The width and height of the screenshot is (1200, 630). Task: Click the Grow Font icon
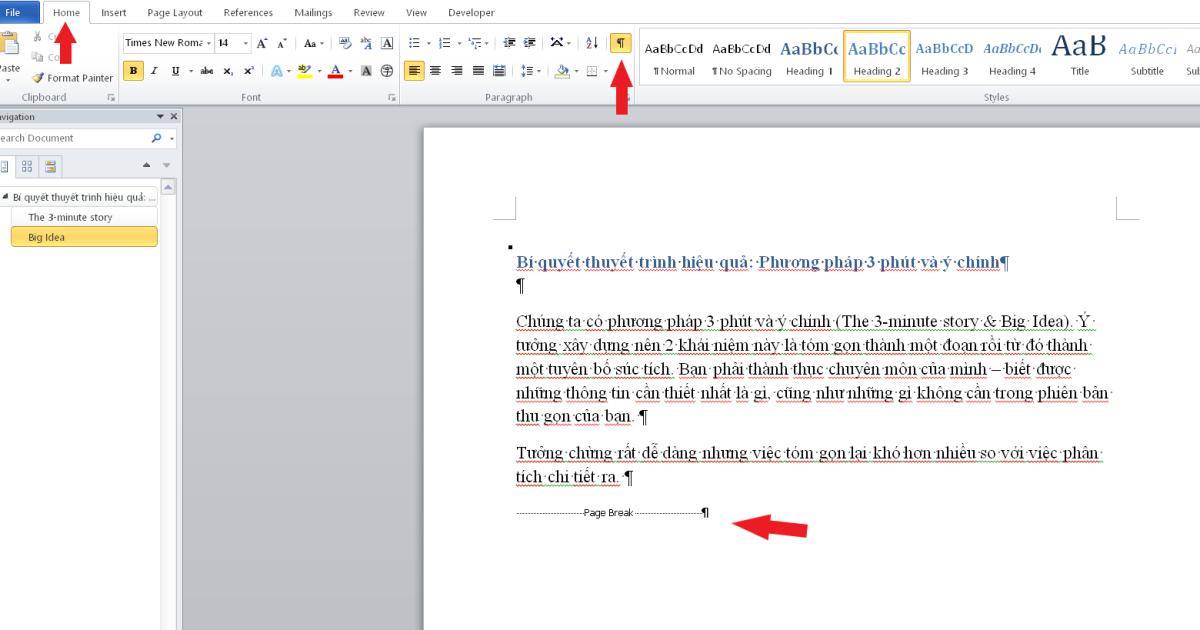click(262, 43)
